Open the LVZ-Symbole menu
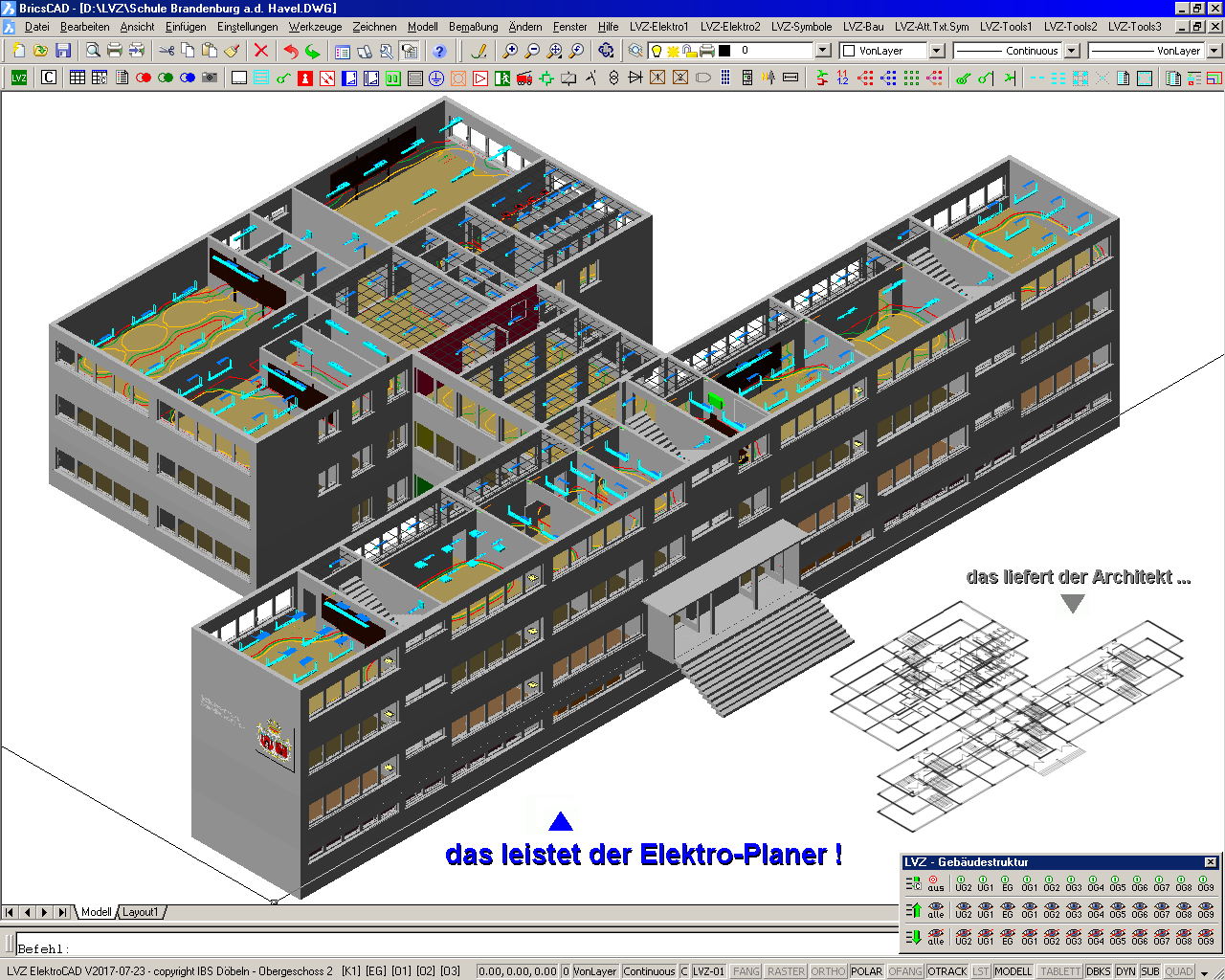 click(x=801, y=27)
